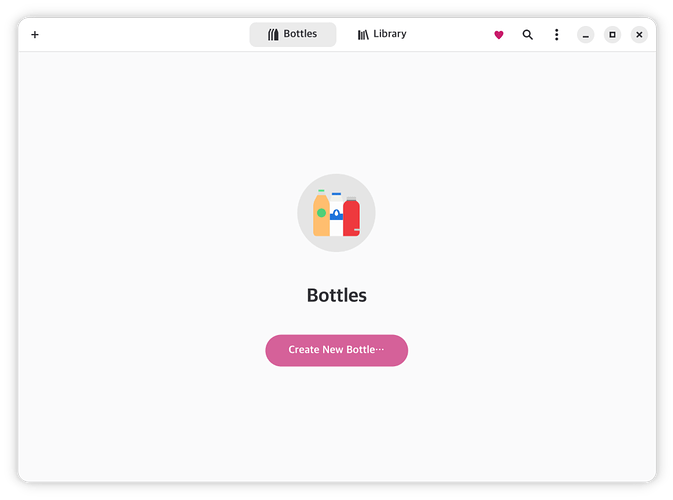Minimize the Bottles window

tap(585, 35)
